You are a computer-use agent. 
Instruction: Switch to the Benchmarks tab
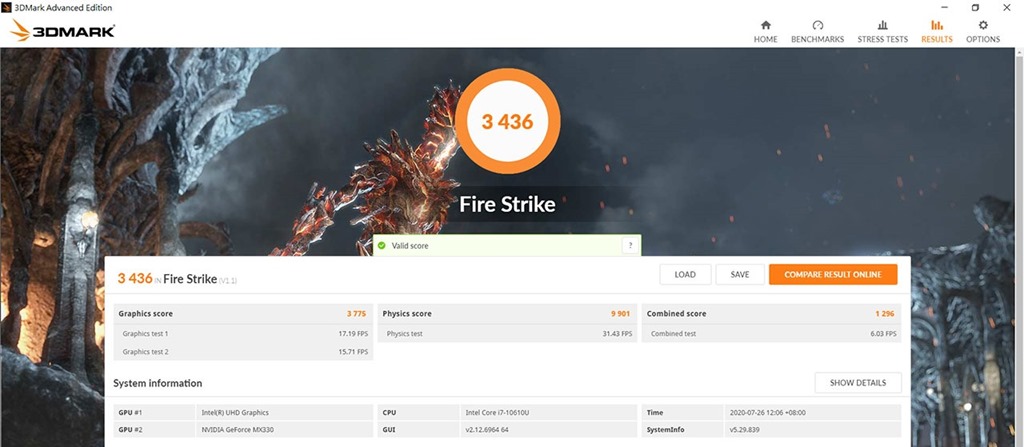click(817, 31)
